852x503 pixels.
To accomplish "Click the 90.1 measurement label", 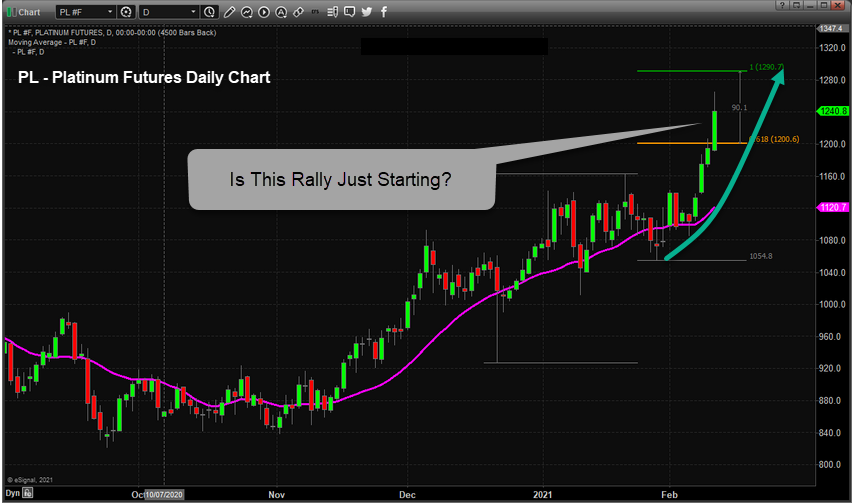I will 739,108.
